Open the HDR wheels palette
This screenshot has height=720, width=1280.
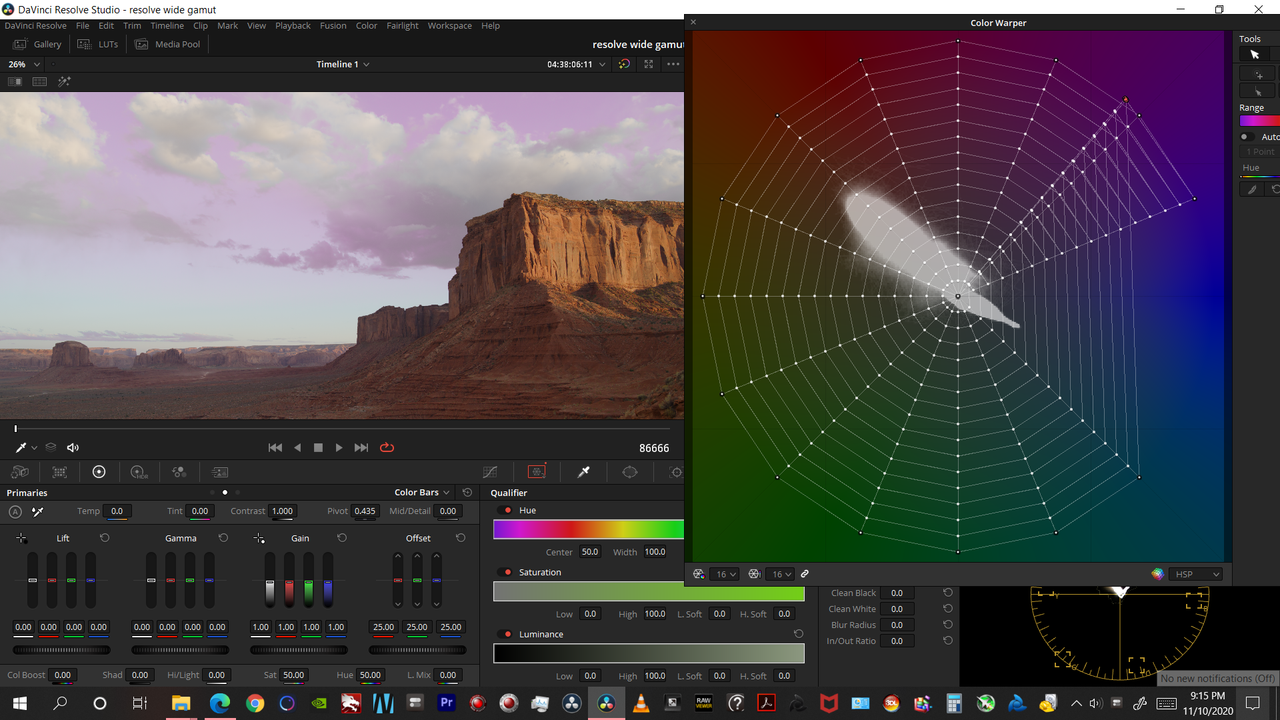tap(139, 472)
